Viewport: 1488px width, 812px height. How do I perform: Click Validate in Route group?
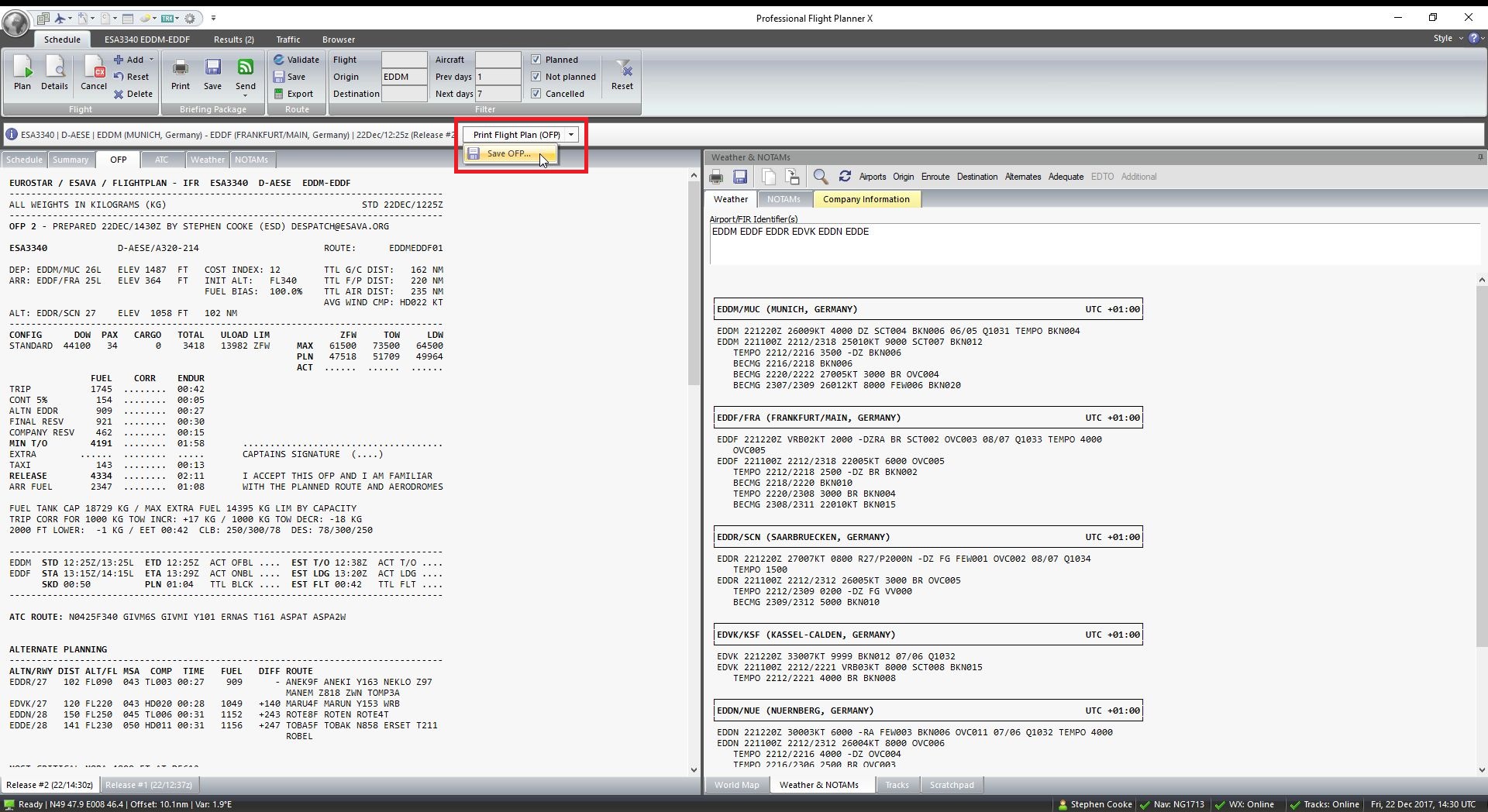point(295,60)
